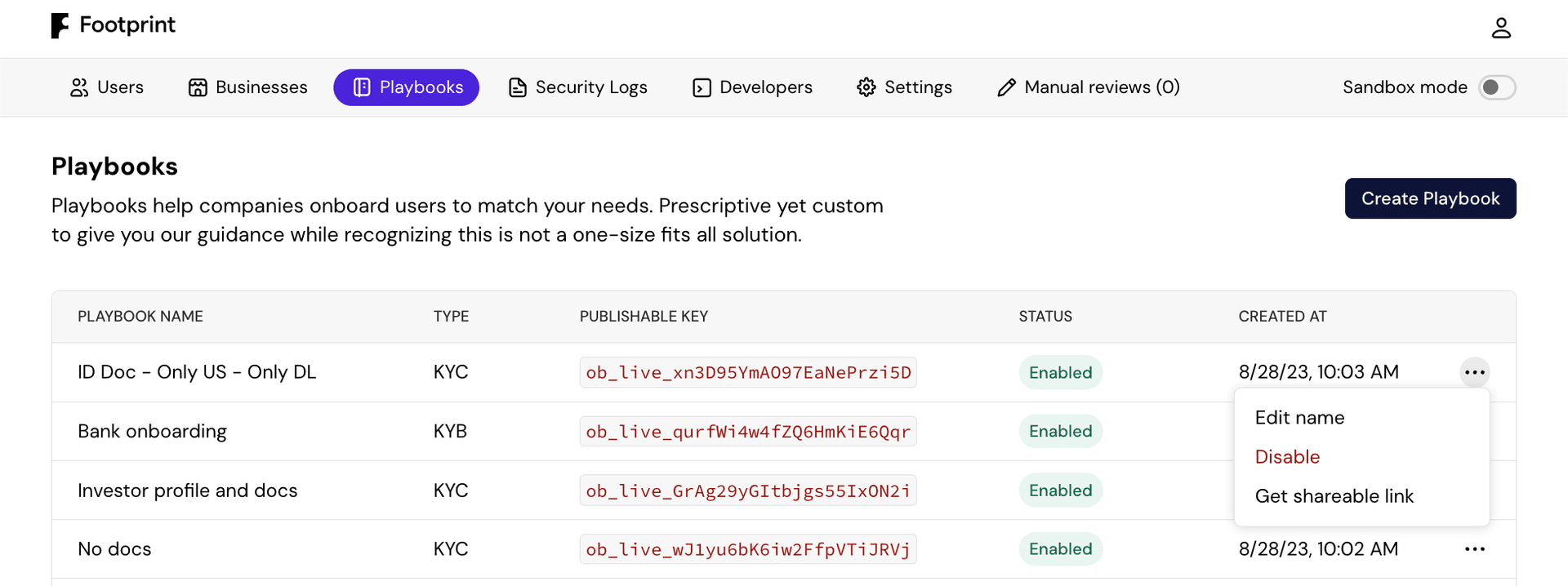
Task: Click the Manual reviews pencil icon
Action: [1007, 87]
